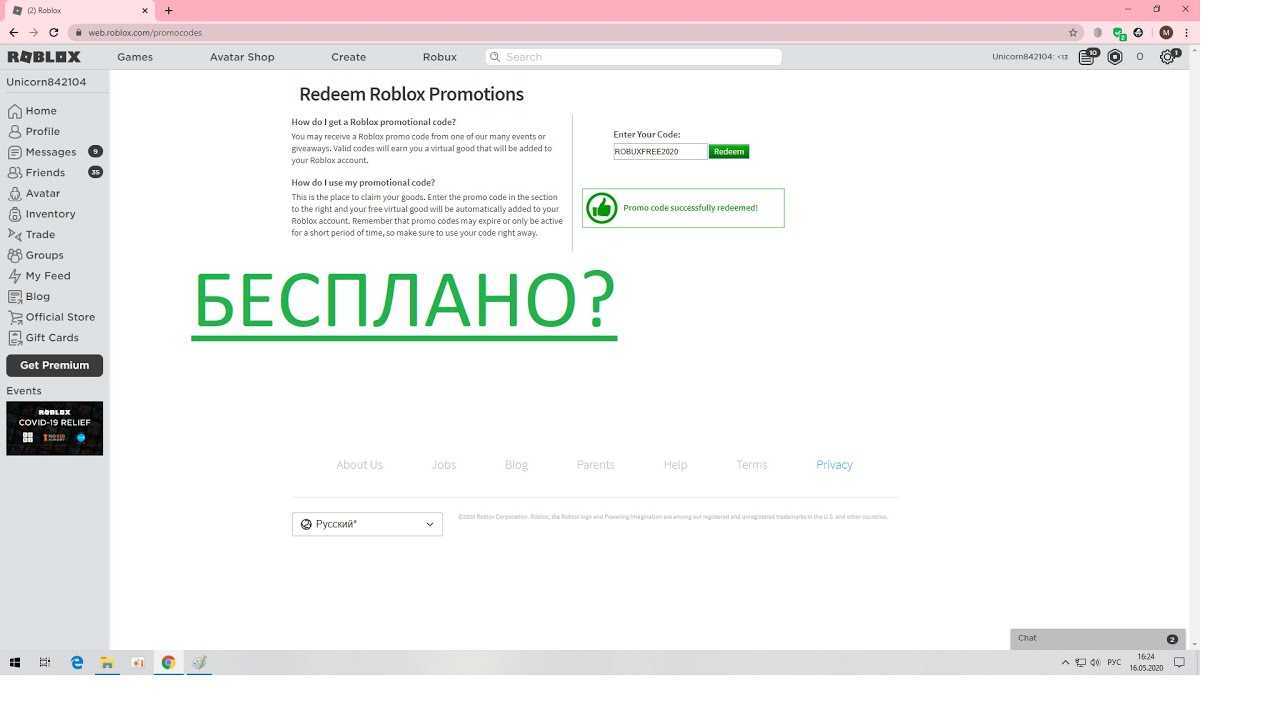Click the Get Premium button

[54, 365]
